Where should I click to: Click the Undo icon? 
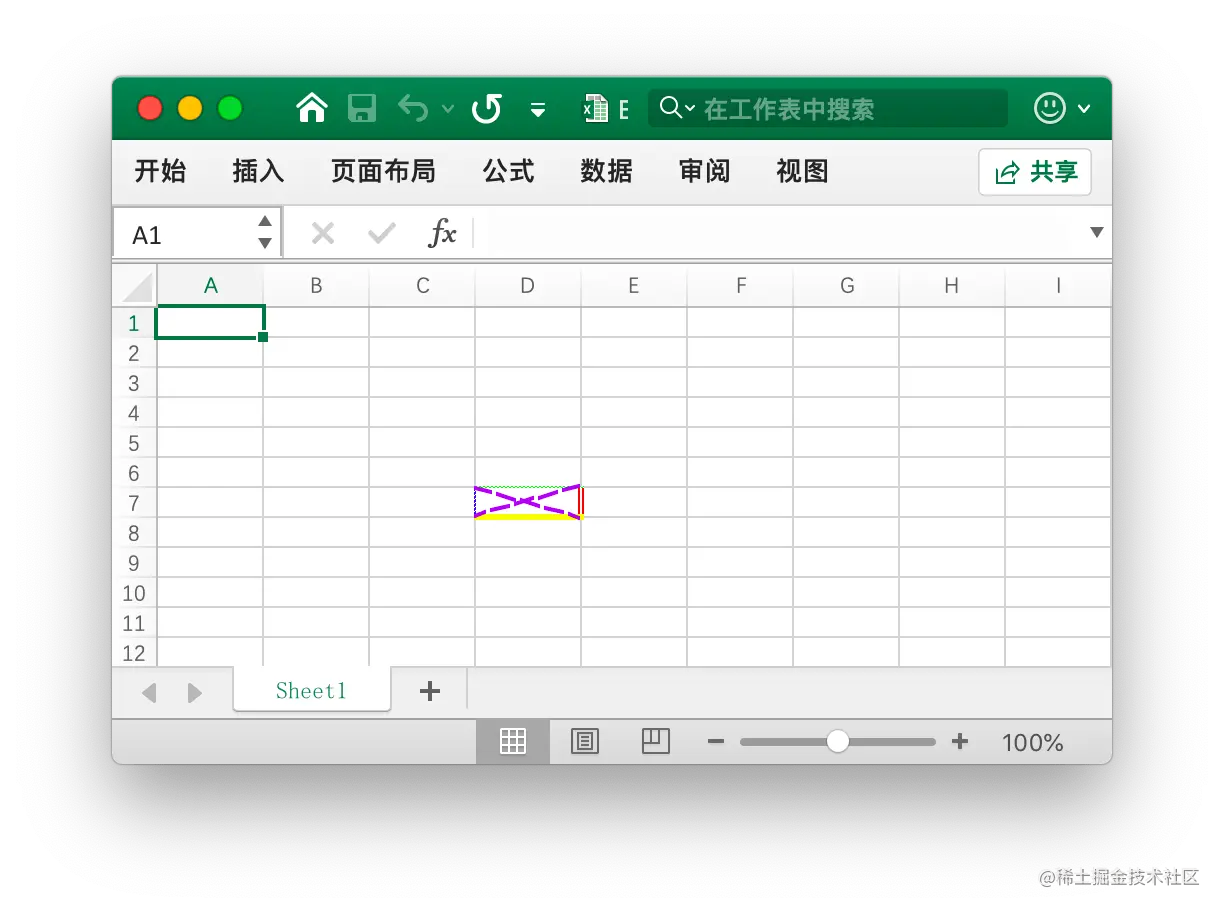413,108
